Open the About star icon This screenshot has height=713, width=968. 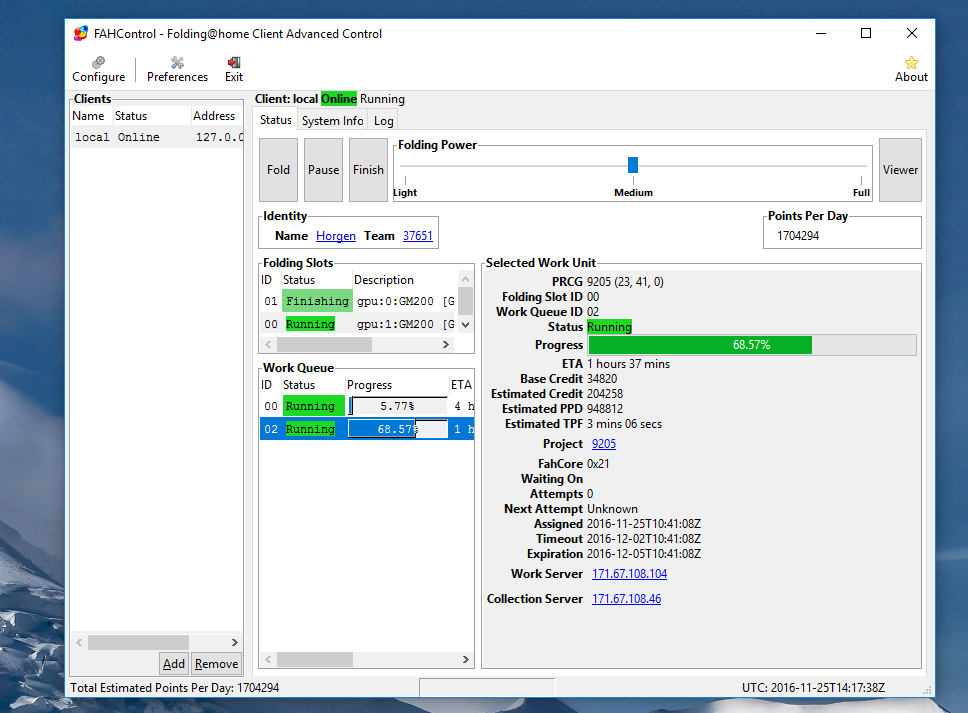point(911,69)
